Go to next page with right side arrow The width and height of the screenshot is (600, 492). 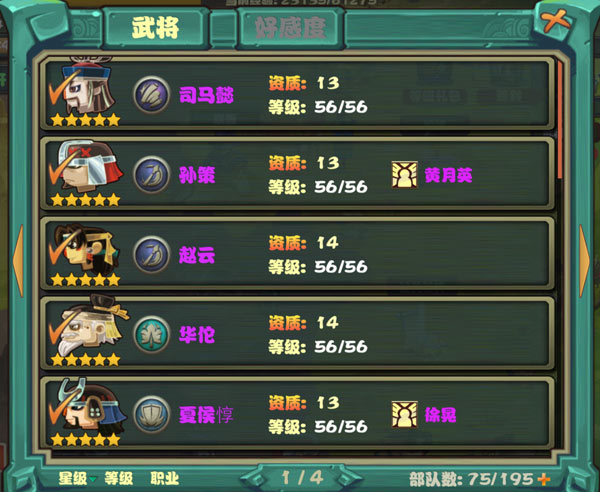pyautogui.click(x=584, y=261)
